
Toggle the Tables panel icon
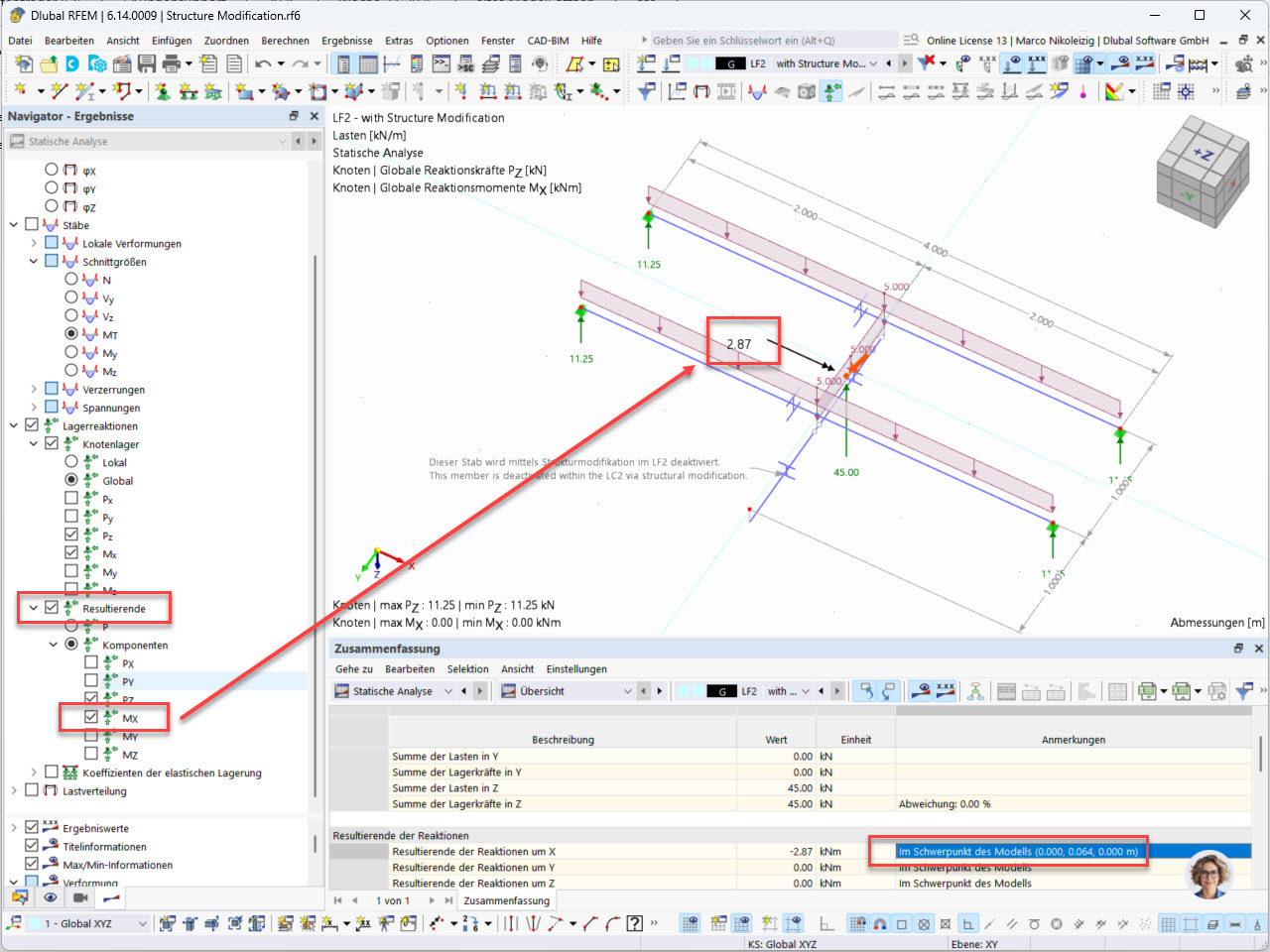click(368, 63)
